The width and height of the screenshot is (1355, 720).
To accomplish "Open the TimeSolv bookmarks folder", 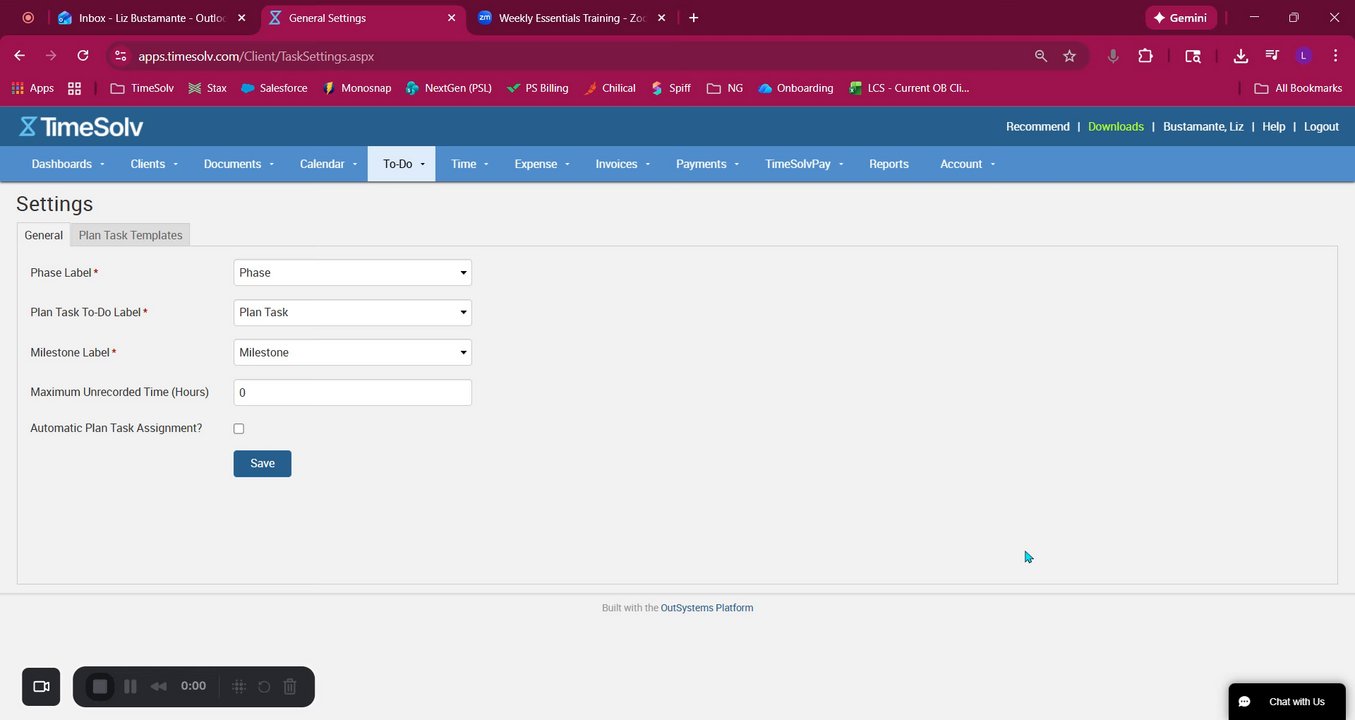I will pos(142,88).
